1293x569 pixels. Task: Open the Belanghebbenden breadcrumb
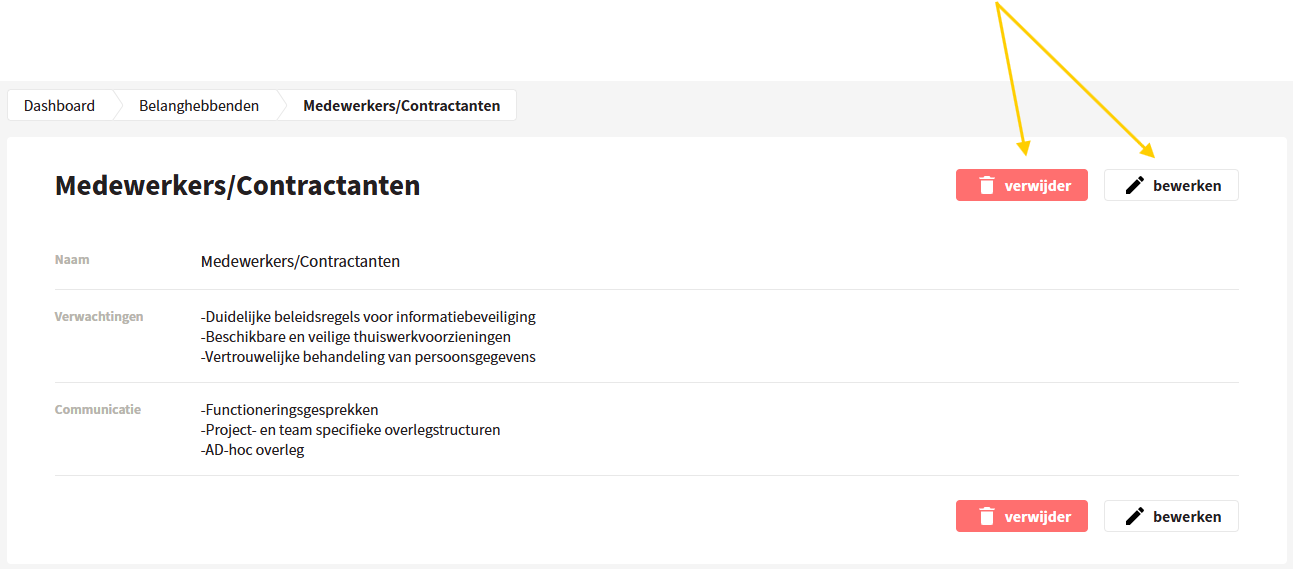pyautogui.click(x=199, y=105)
